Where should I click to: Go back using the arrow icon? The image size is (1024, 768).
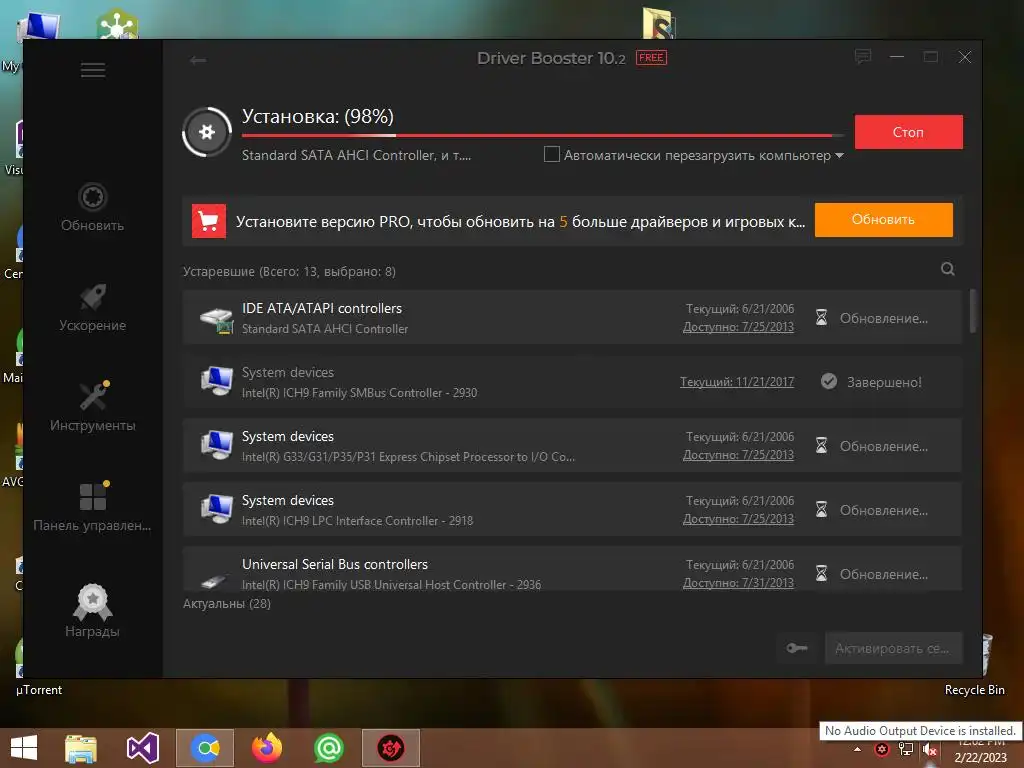coord(198,60)
